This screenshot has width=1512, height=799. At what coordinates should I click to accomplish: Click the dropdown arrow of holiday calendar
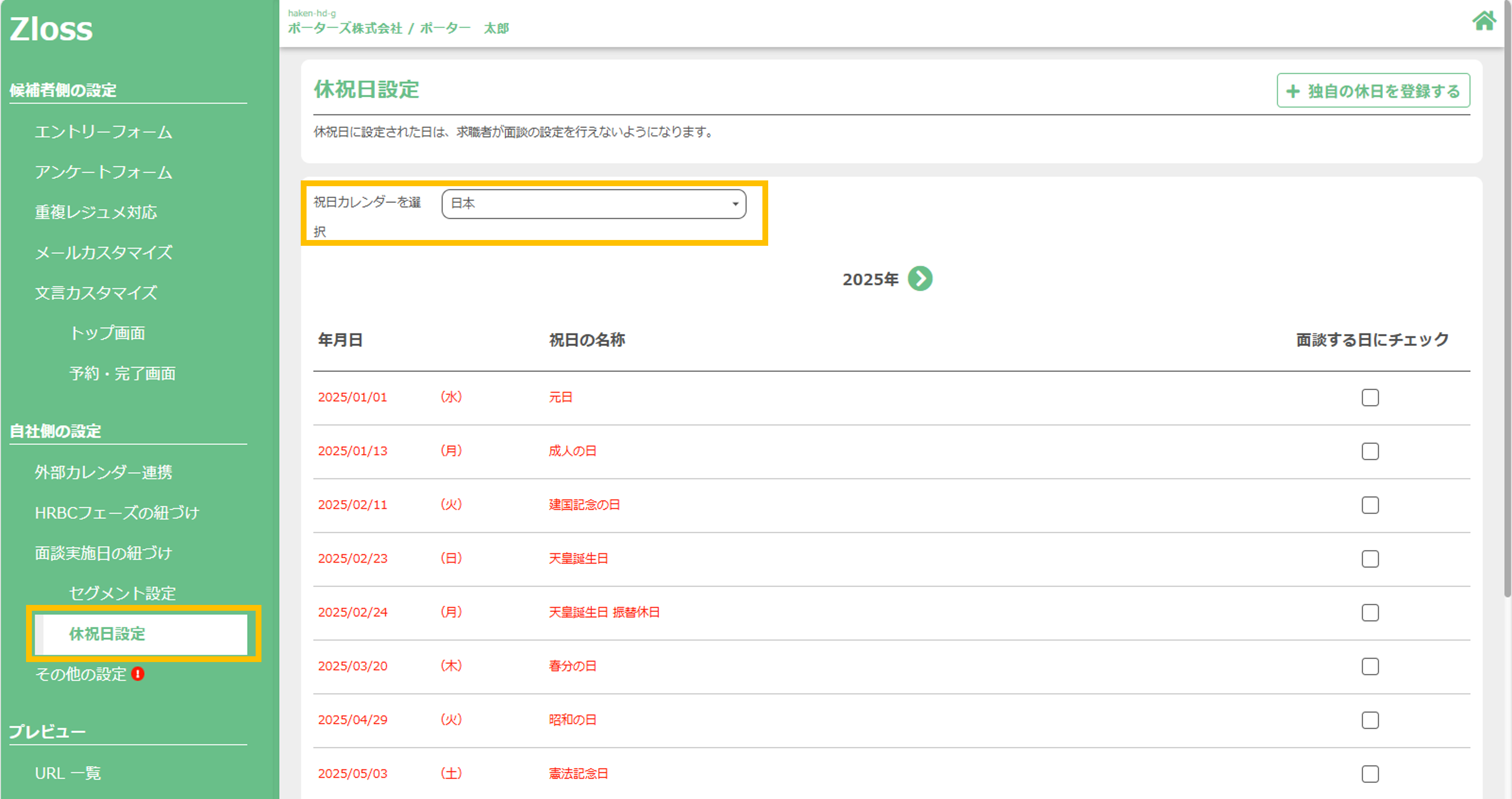pyautogui.click(x=735, y=204)
